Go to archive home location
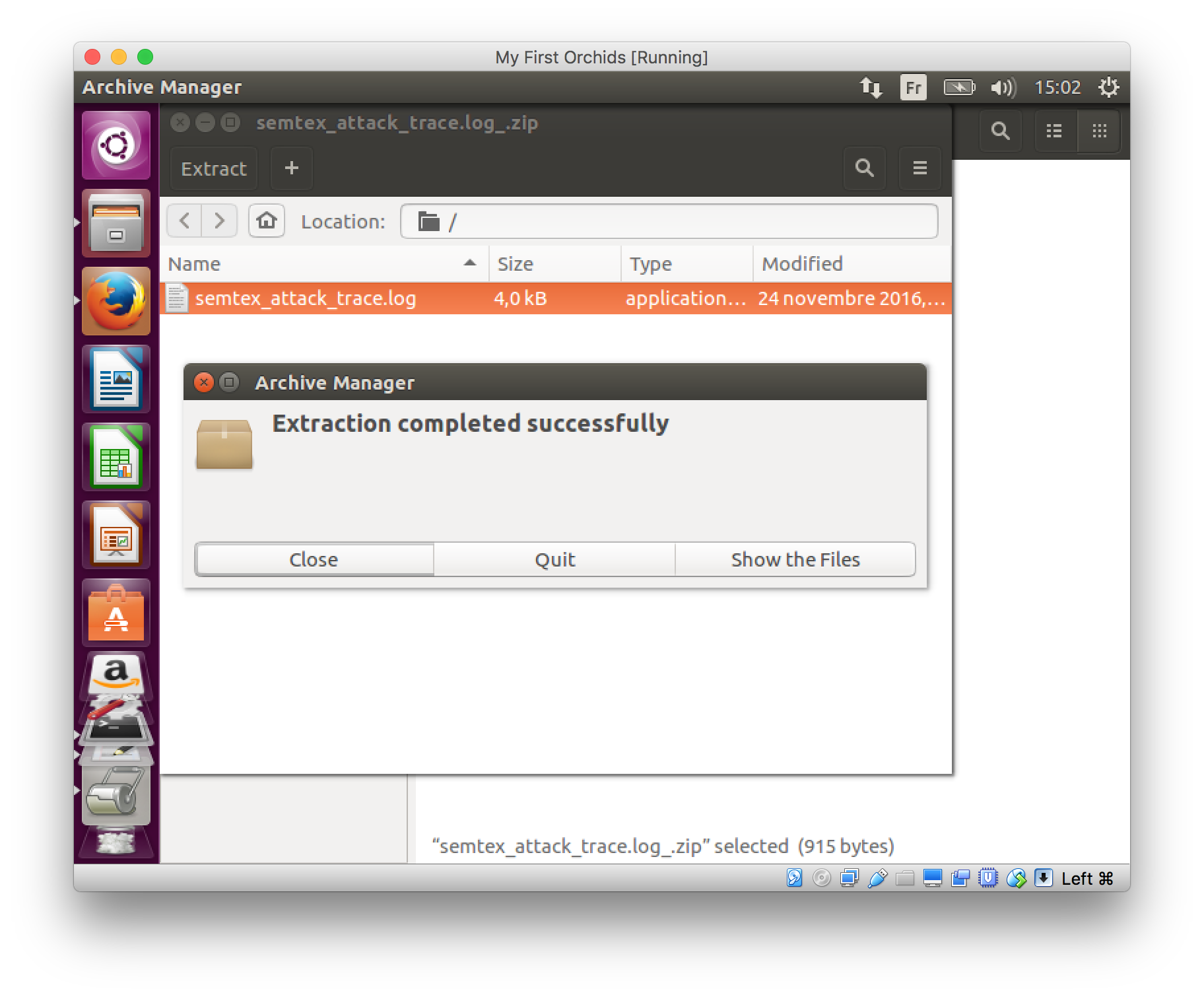This screenshot has width=1204, height=997. click(x=266, y=221)
